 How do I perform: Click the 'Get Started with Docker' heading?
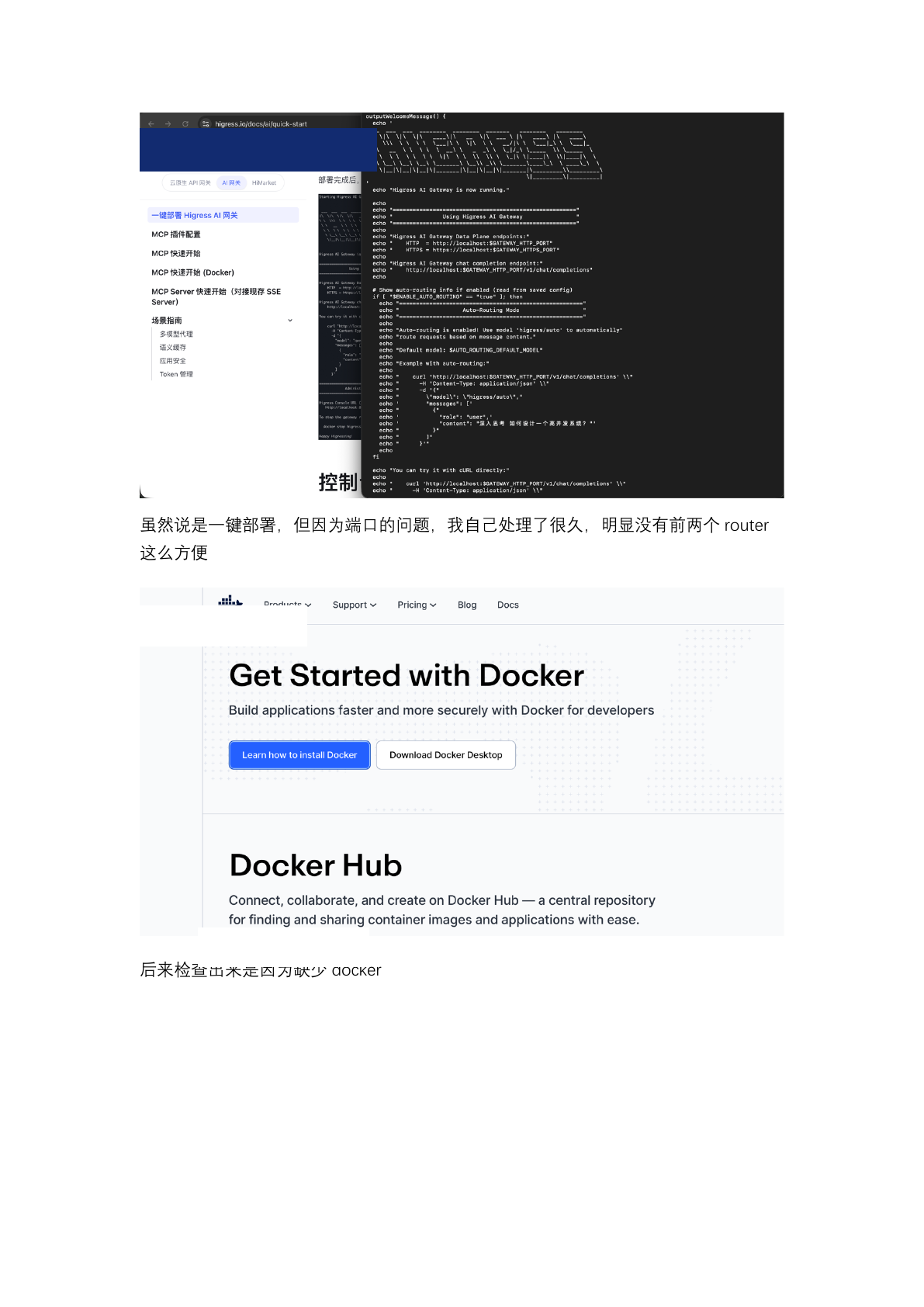pos(407,675)
